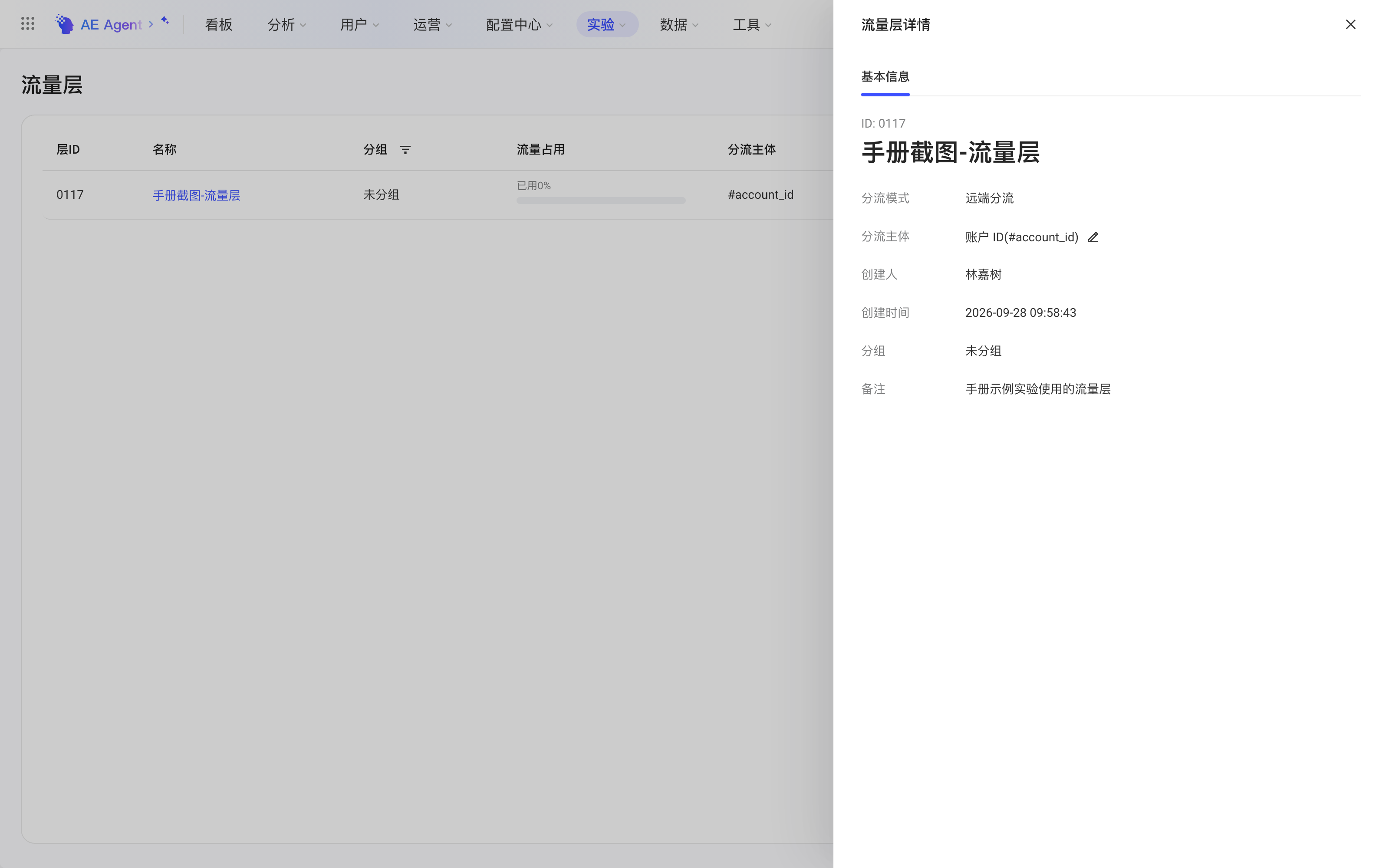The width and height of the screenshot is (1389, 868).
Task: Click the 远端分流 value
Action: point(990,199)
